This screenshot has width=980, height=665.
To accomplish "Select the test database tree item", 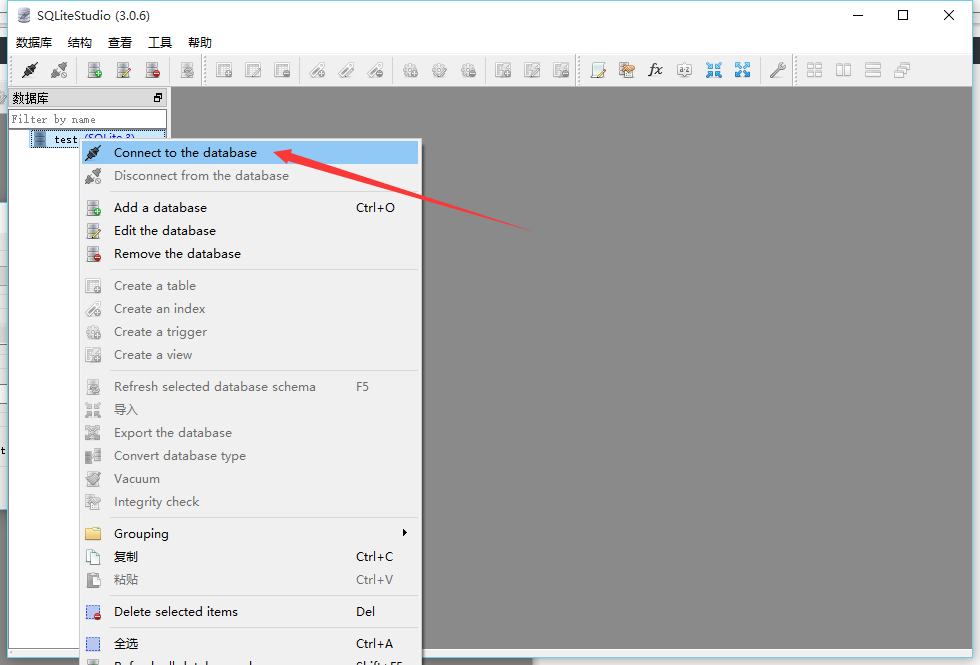I will (66, 139).
